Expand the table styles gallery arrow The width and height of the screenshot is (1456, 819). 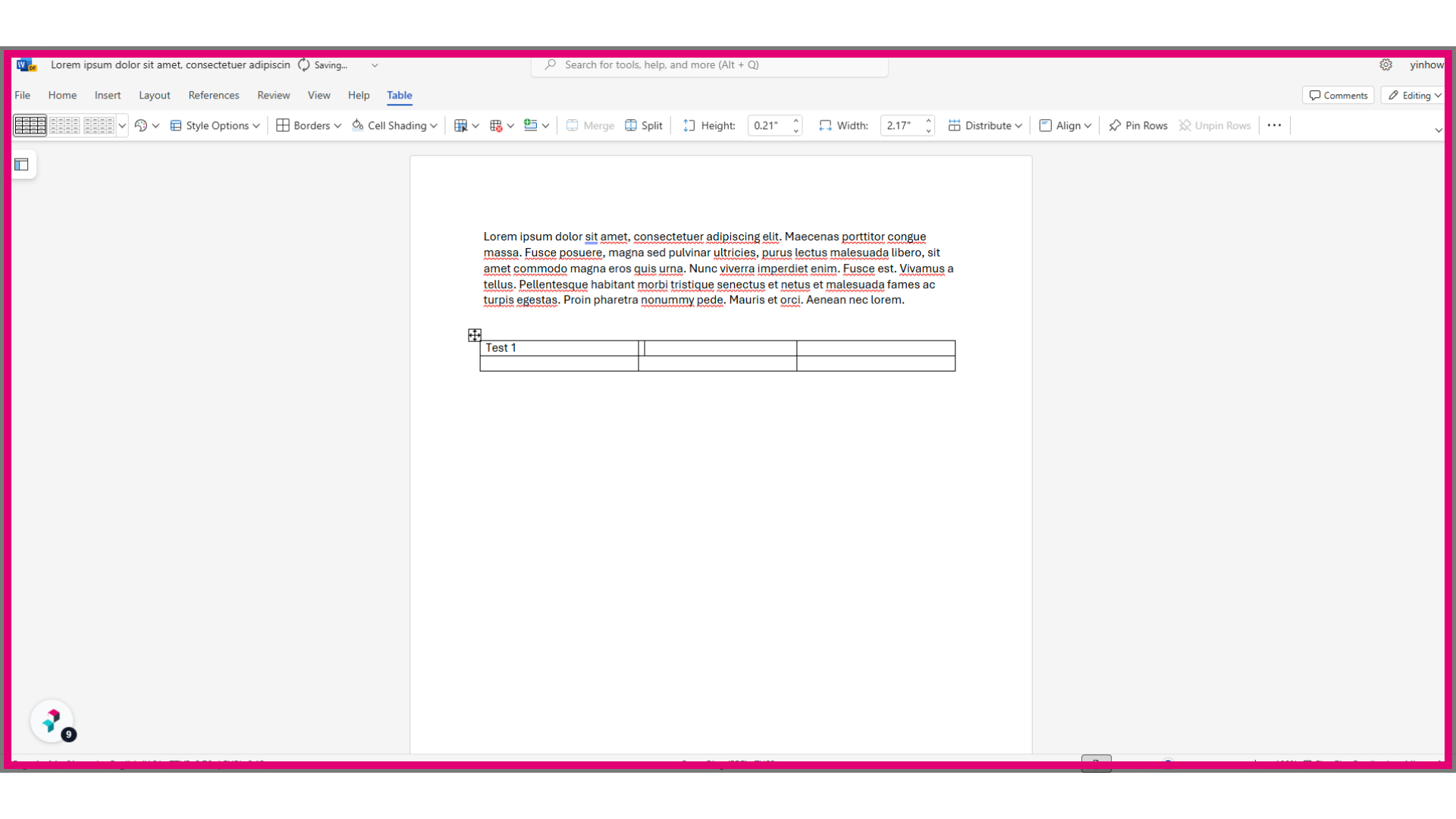(x=122, y=126)
